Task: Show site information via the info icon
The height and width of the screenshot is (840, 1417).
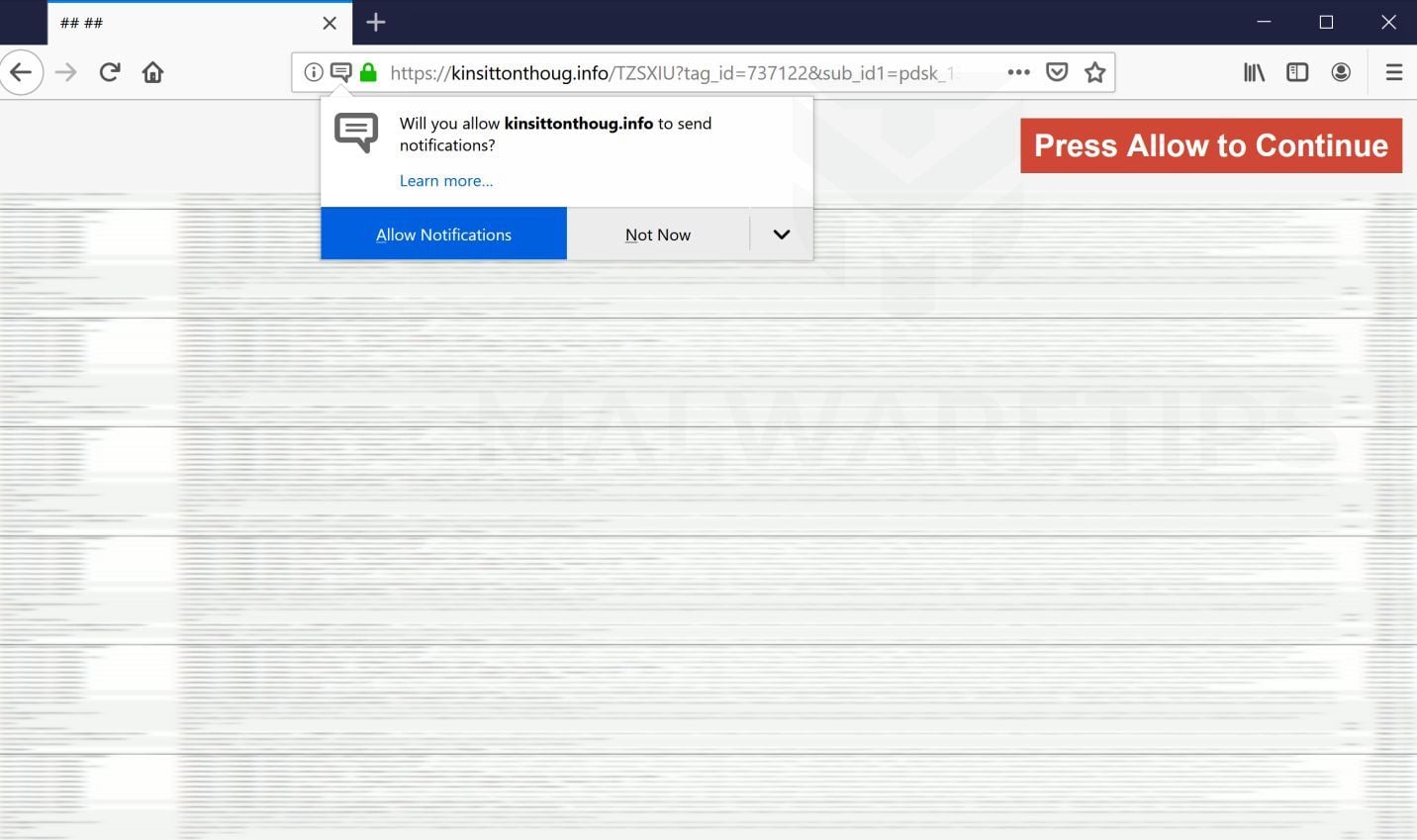Action: [313, 72]
